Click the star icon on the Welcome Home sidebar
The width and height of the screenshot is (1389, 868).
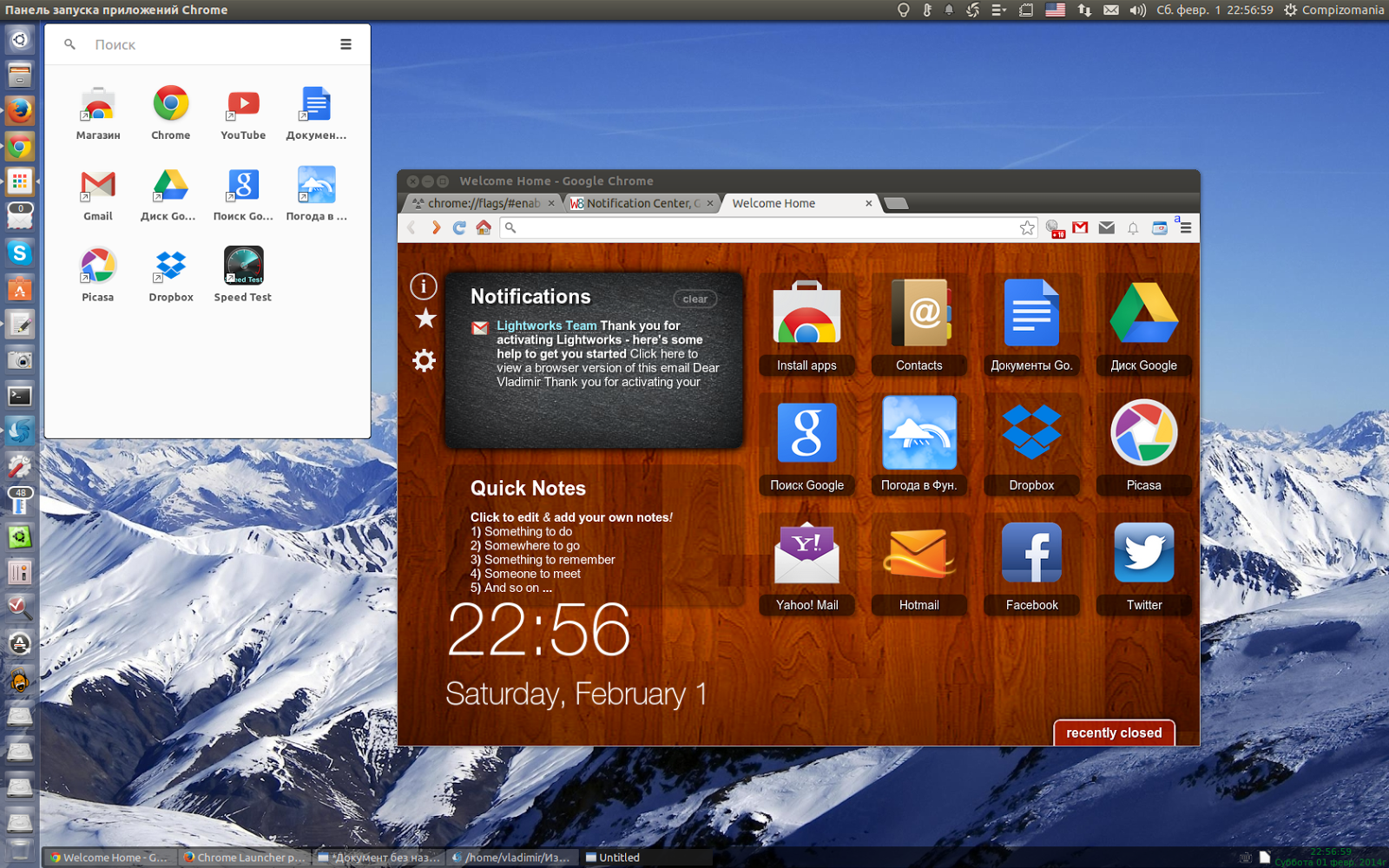425,319
